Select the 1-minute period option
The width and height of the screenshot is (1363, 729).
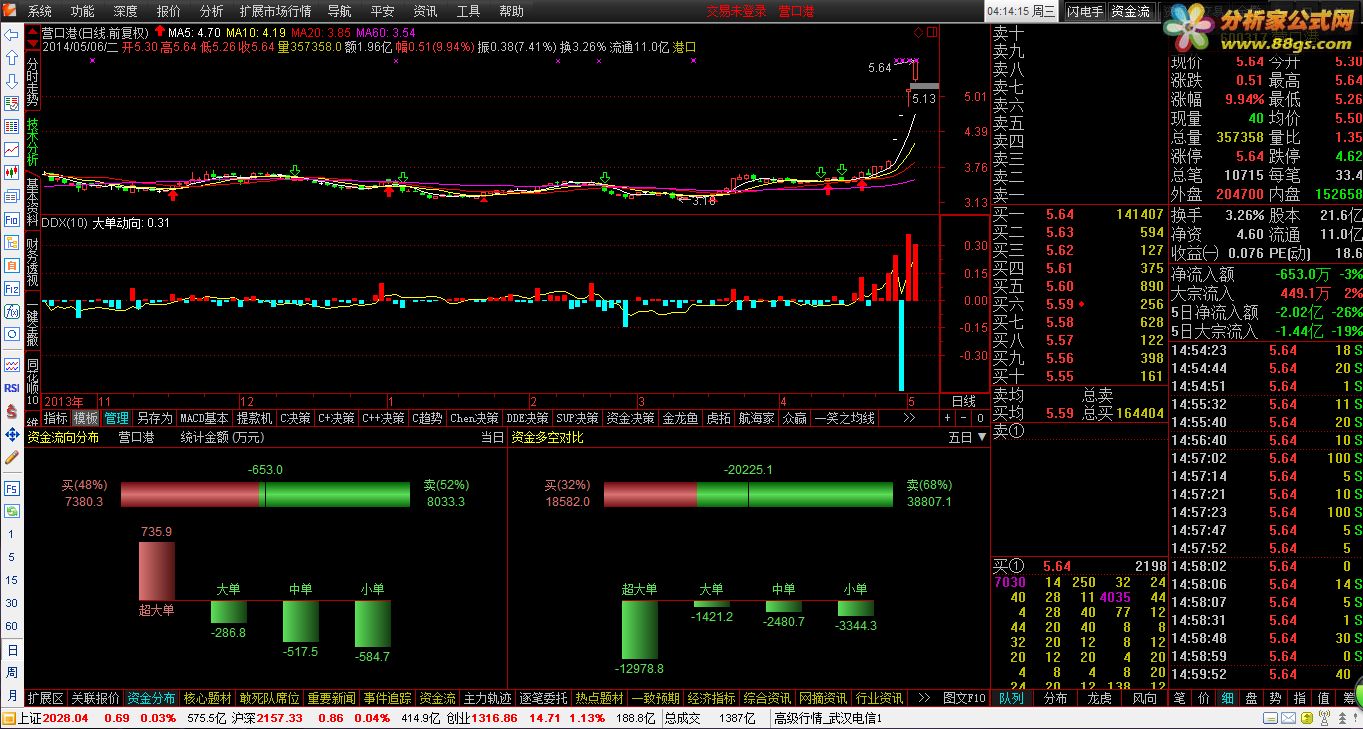pos(11,534)
